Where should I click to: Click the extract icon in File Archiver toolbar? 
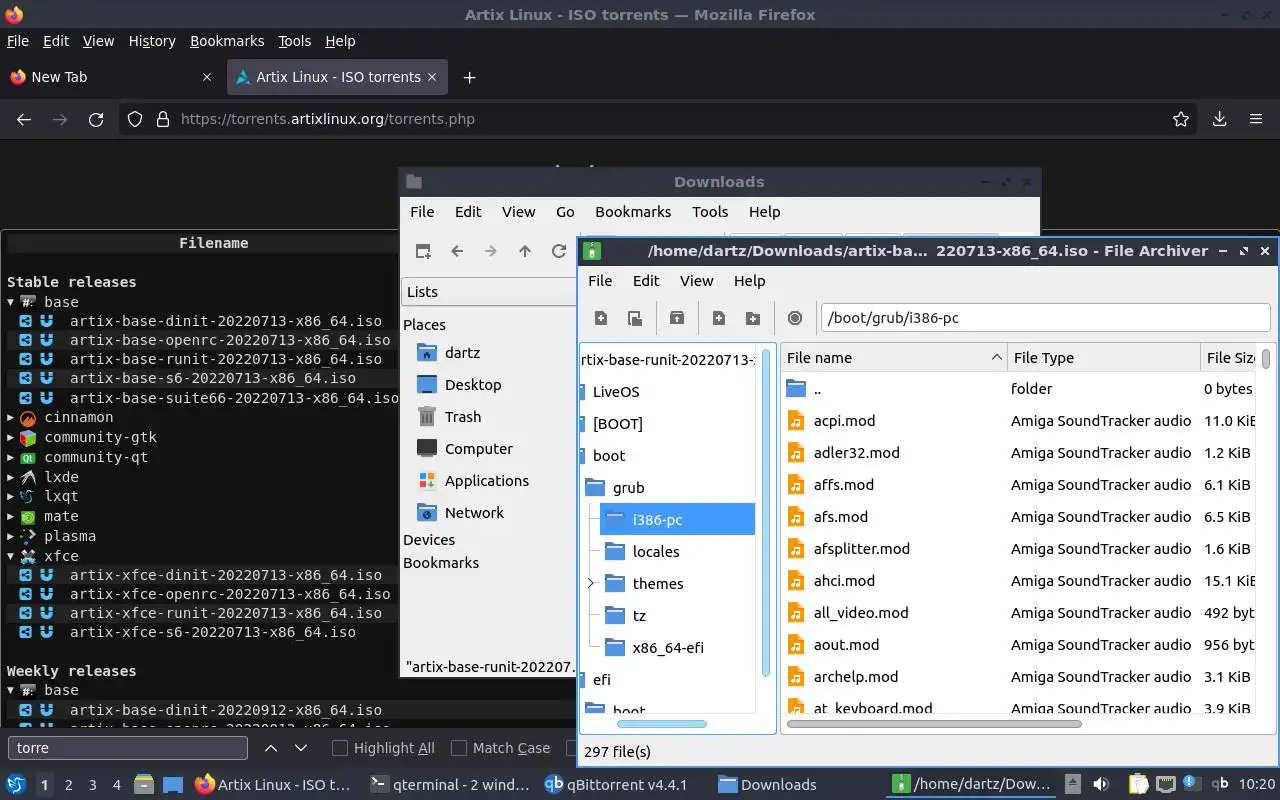tap(677, 318)
